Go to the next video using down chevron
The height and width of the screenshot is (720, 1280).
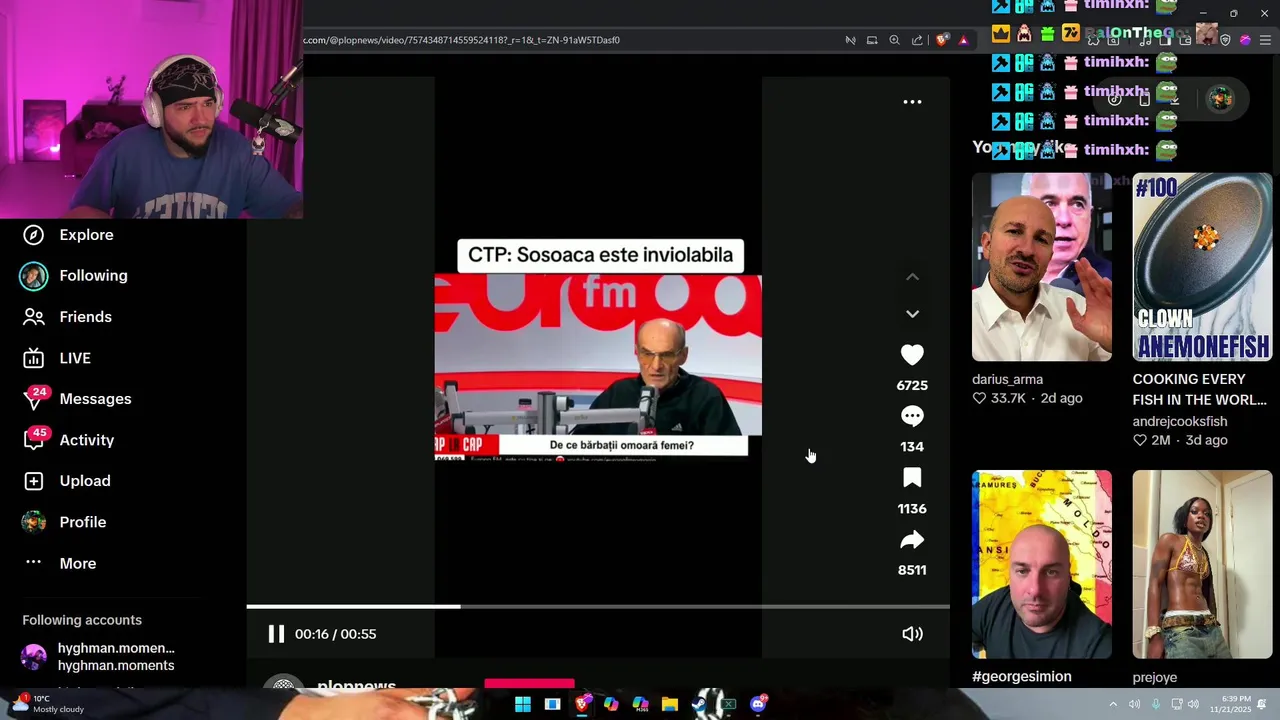[912, 314]
